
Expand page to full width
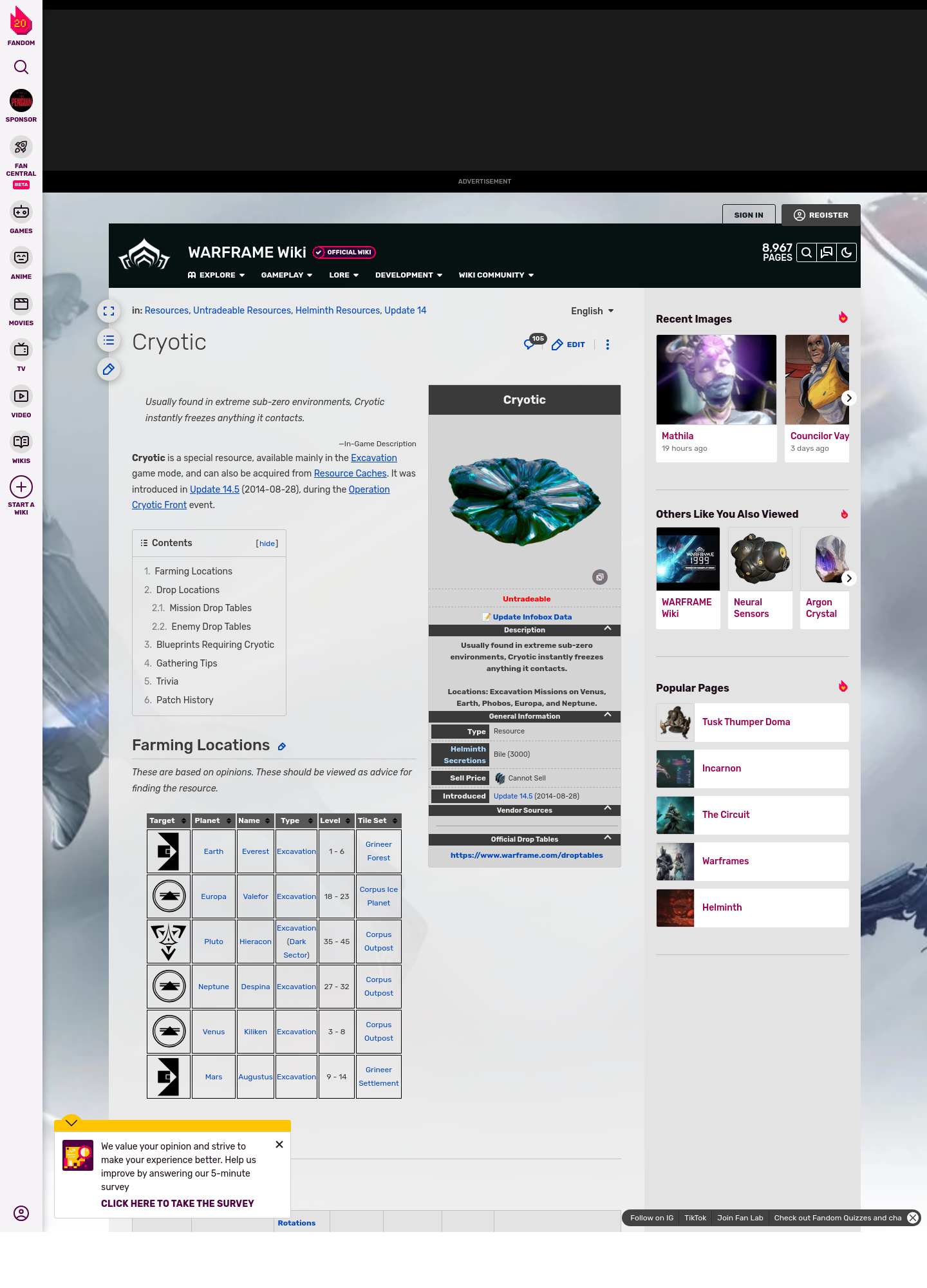tap(109, 311)
